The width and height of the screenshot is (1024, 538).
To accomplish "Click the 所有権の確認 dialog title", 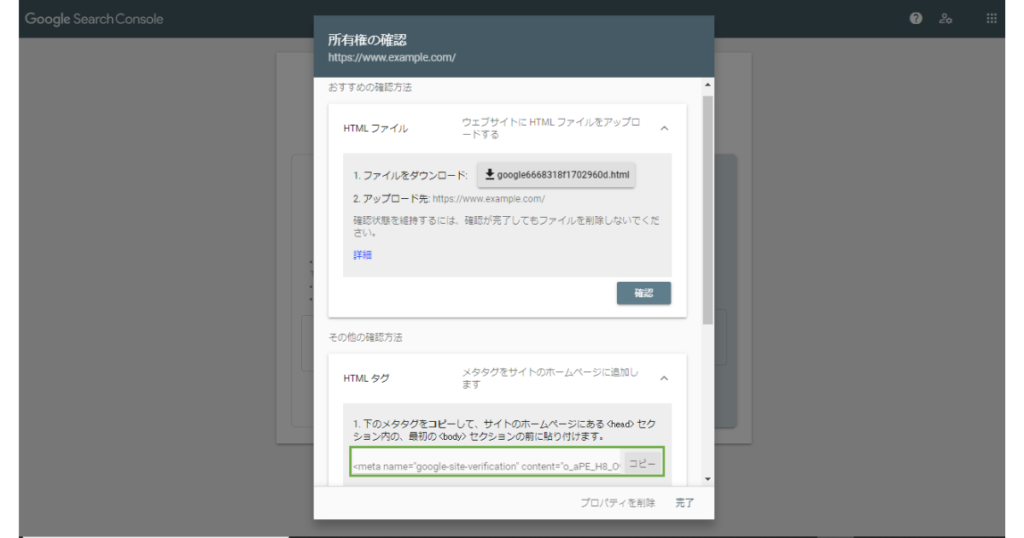I will pyautogui.click(x=367, y=40).
